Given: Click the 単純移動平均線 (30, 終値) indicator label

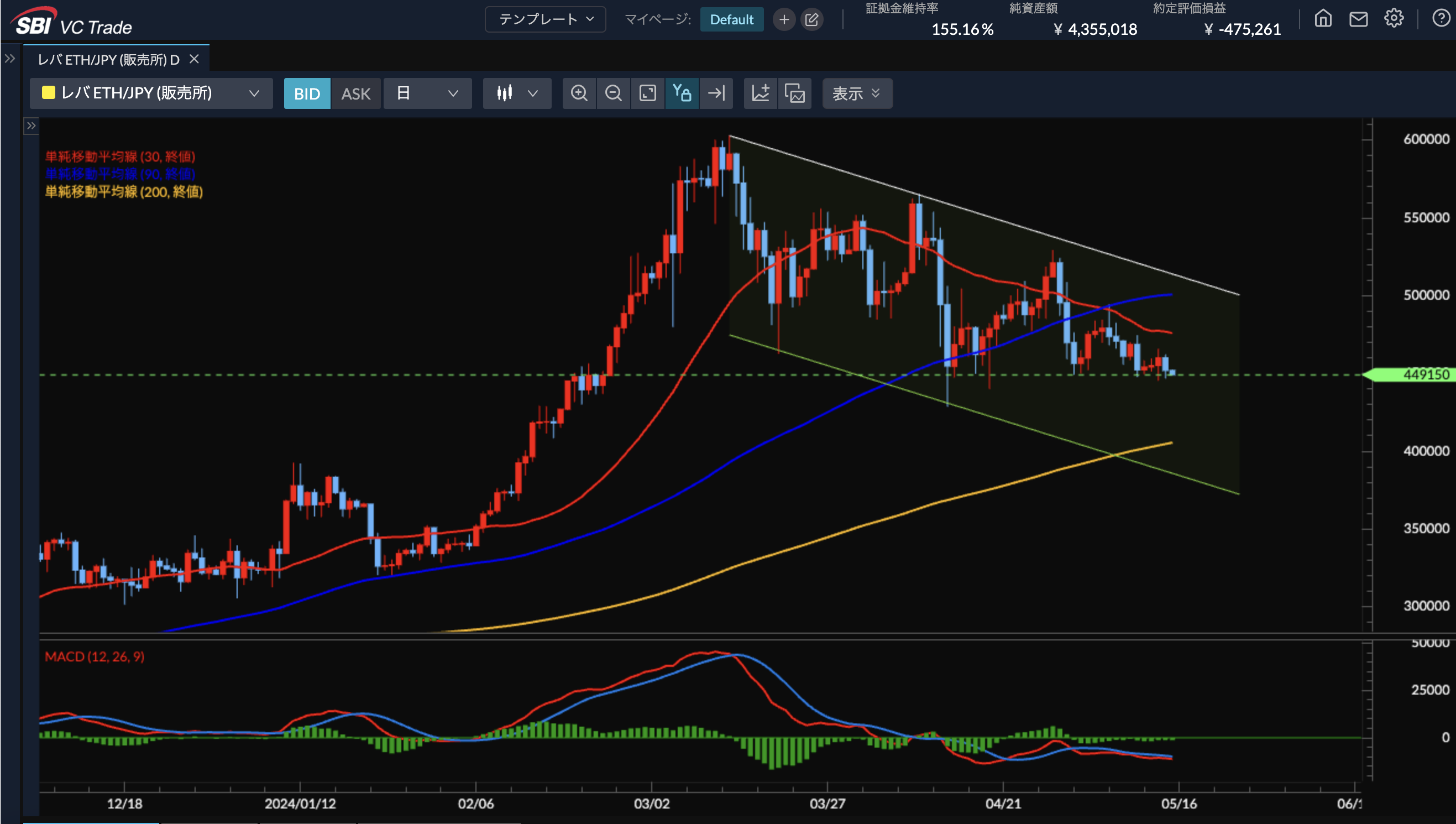Looking at the screenshot, I should 120,157.
